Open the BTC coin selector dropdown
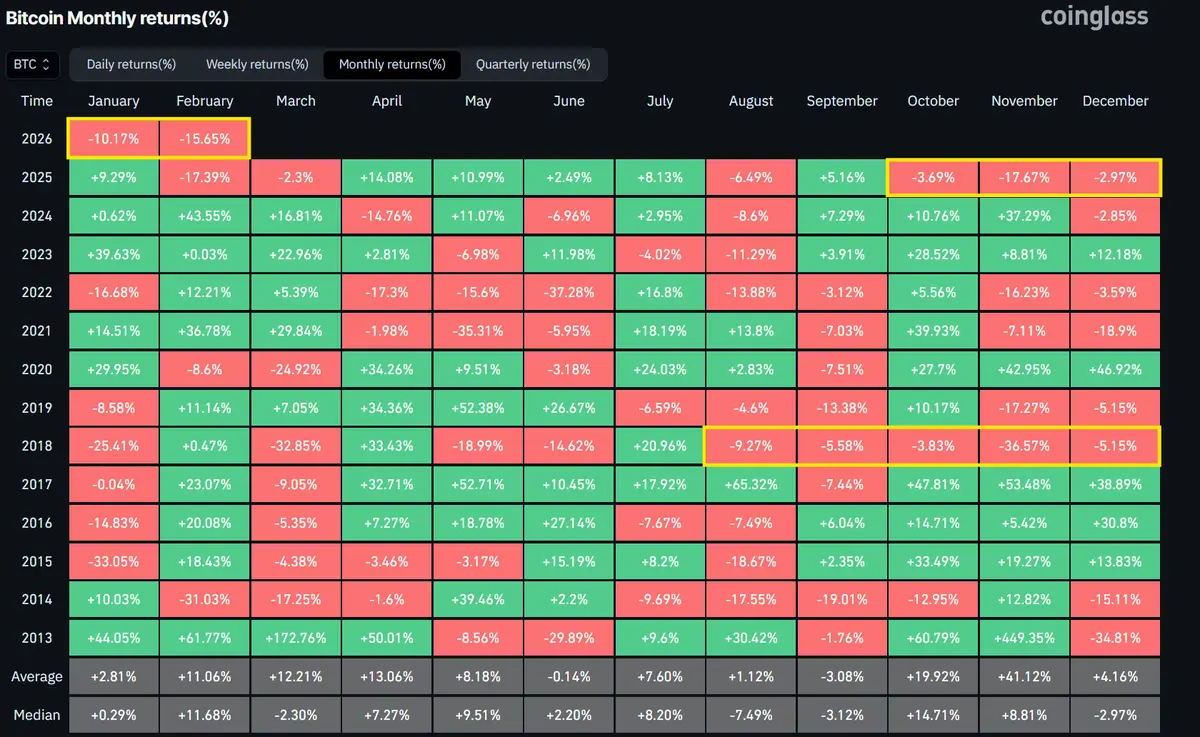The height and width of the screenshot is (737, 1200). tap(32, 64)
